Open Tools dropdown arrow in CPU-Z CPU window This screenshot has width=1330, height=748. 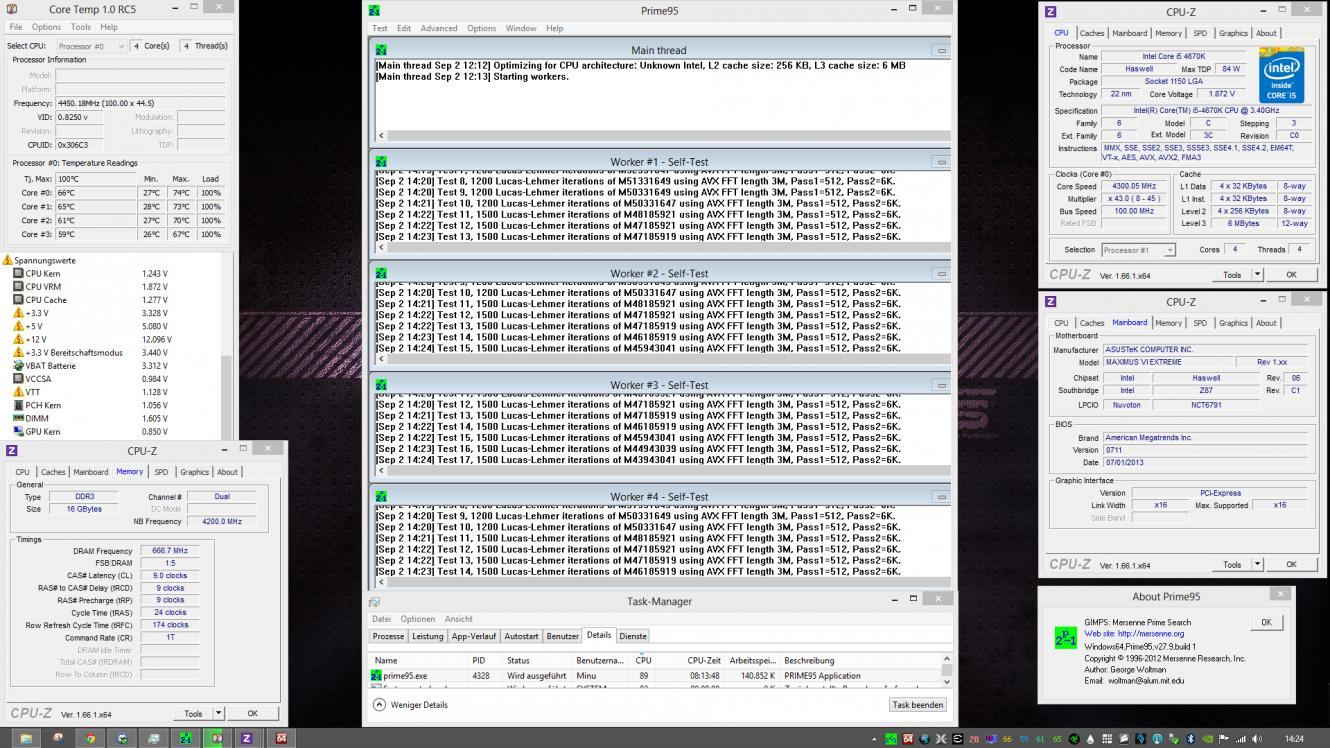tap(1258, 275)
